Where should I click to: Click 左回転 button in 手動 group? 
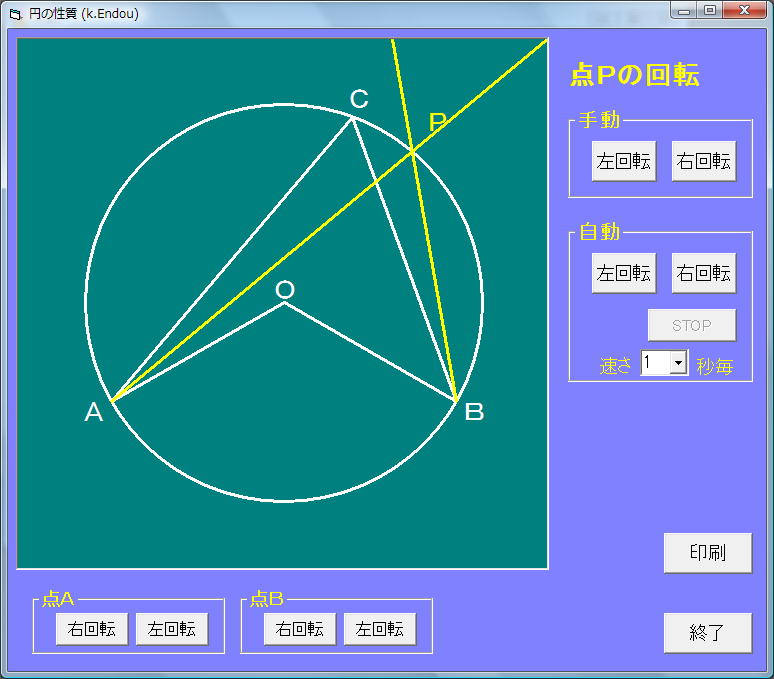(x=624, y=161)
